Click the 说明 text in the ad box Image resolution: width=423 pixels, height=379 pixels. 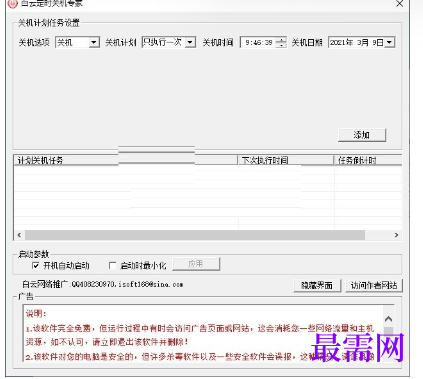point(36,313)
